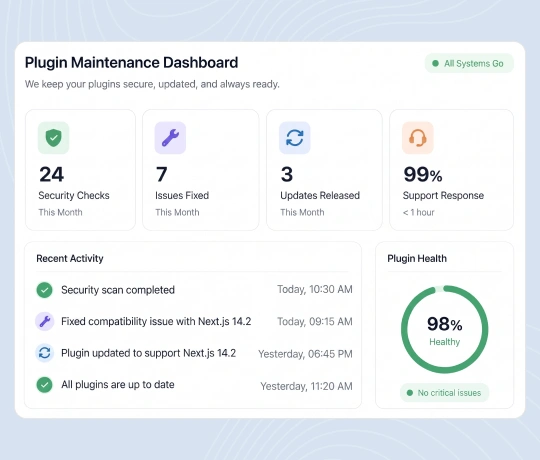540x460 pixels.
Task: Click the blue refresh Updates Released icon
Action: [294, 138]
